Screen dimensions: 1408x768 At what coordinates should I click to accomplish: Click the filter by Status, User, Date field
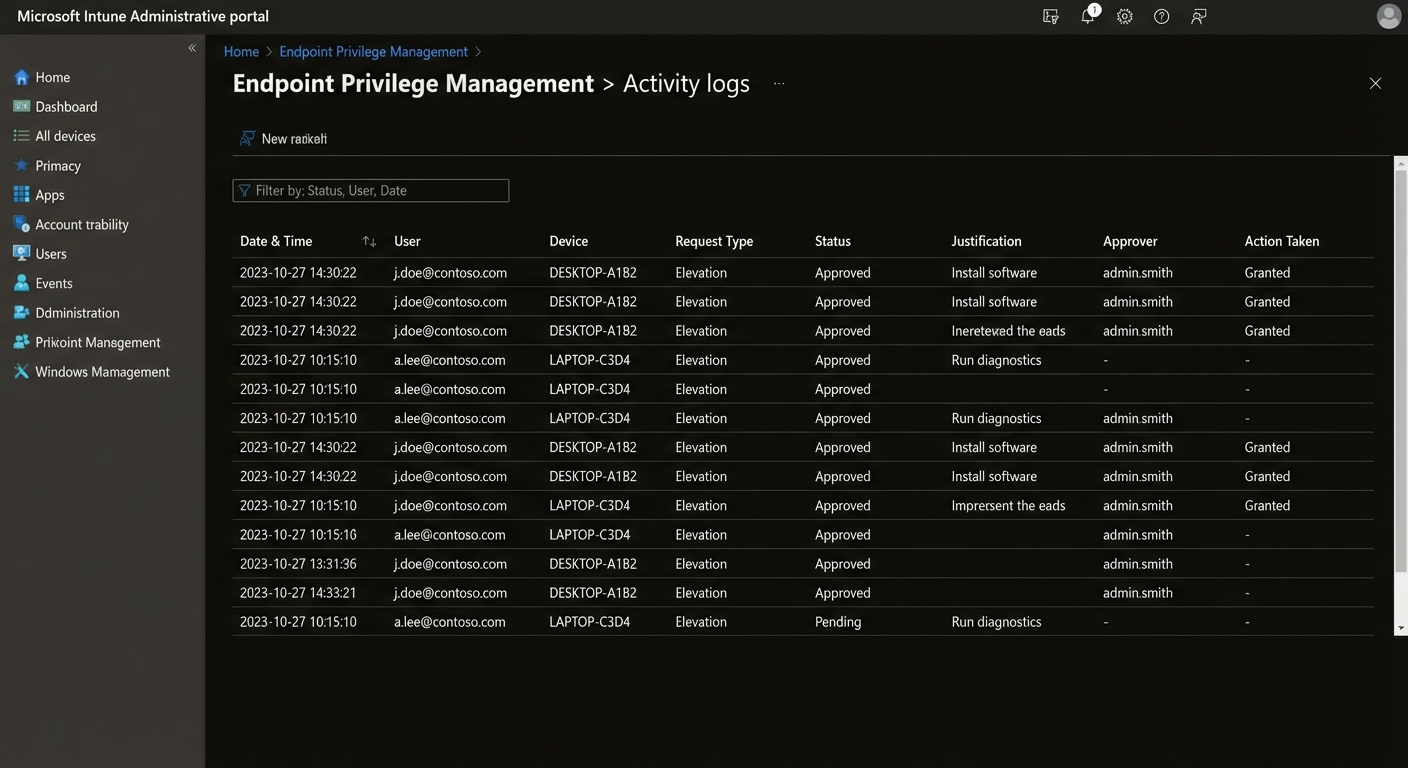[x=371, y=191]
